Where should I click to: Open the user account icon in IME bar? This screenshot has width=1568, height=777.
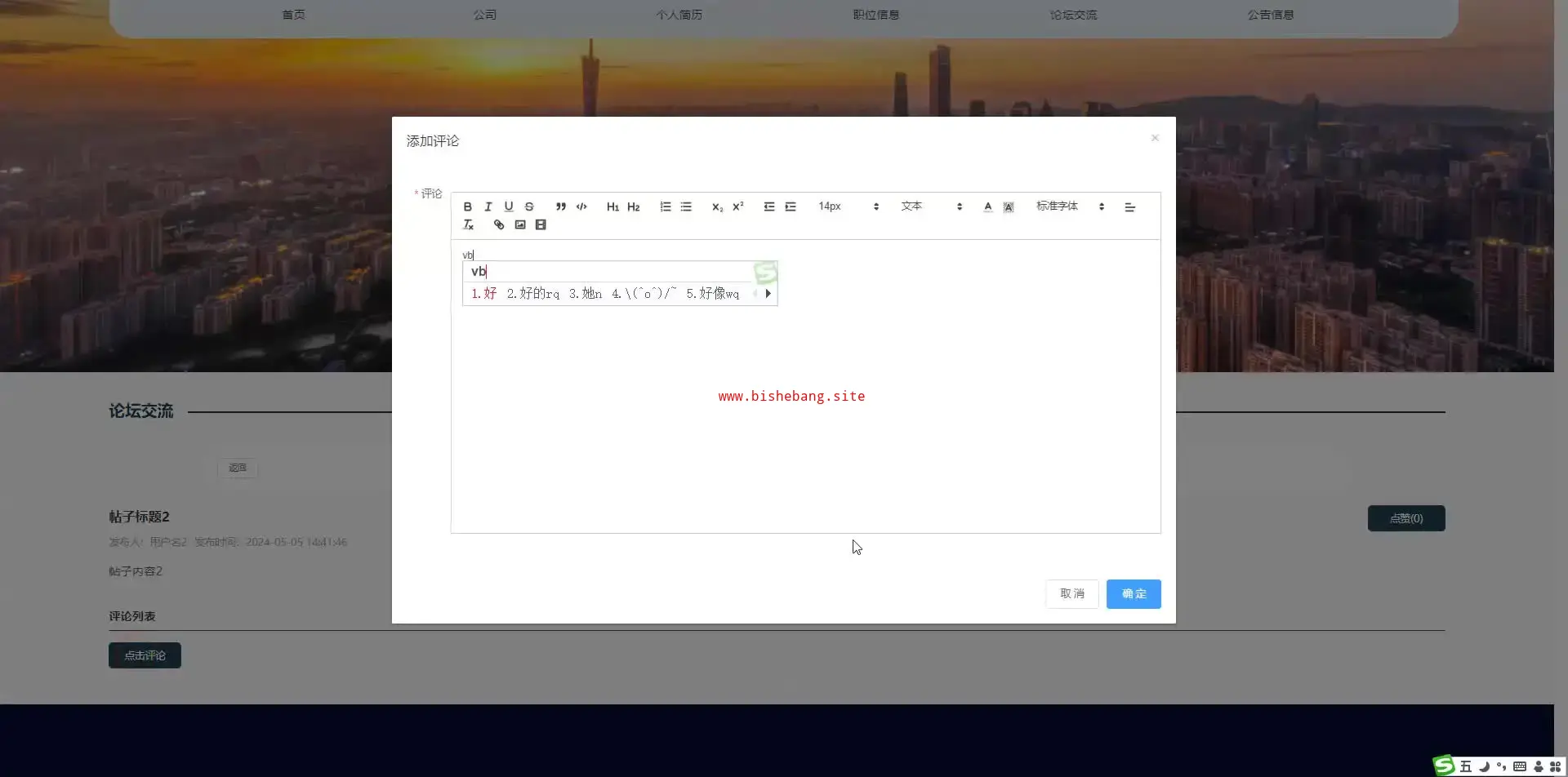click(1539, 766)
